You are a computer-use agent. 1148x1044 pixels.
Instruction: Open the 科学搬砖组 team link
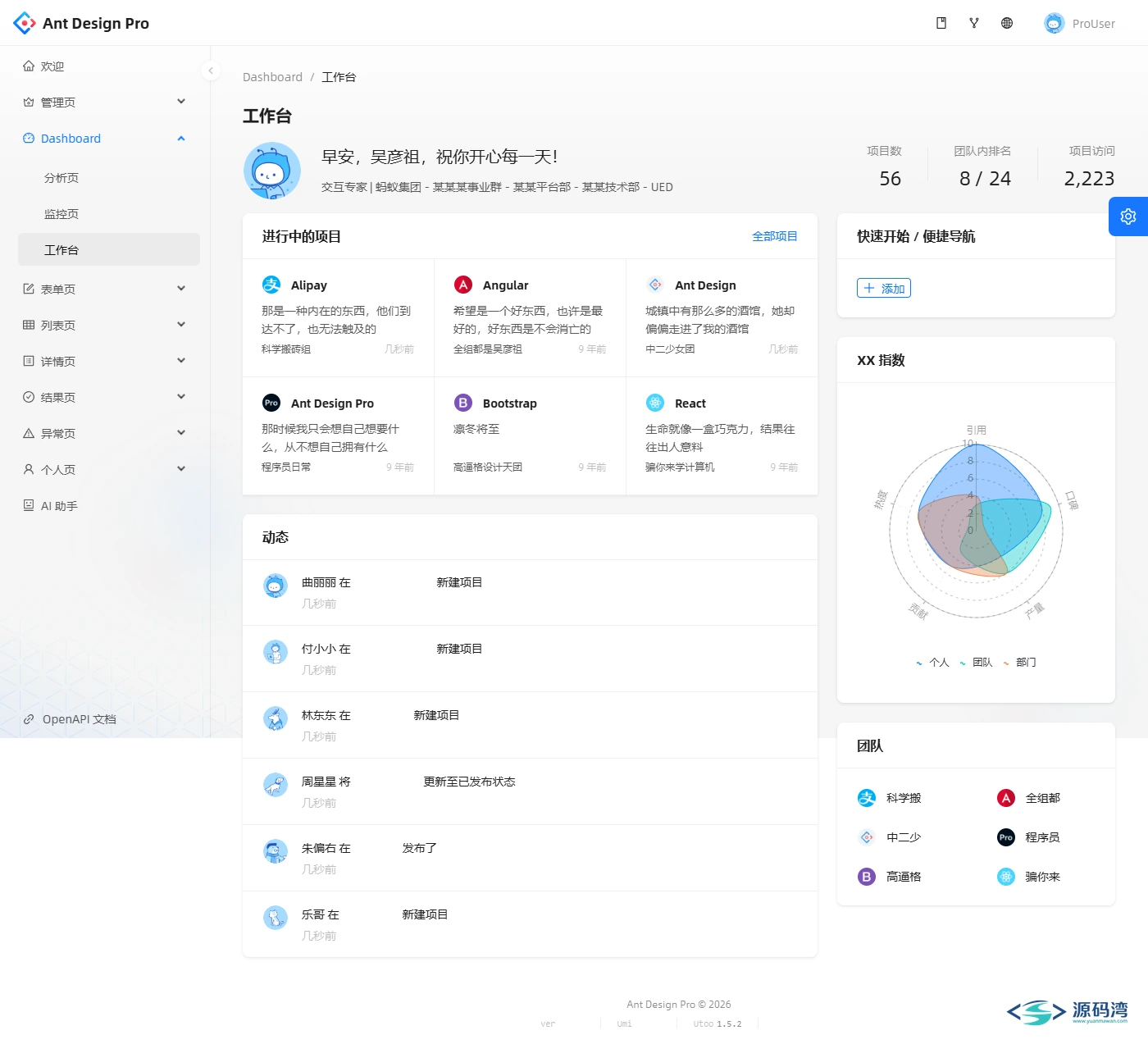[x=286, y=349]
